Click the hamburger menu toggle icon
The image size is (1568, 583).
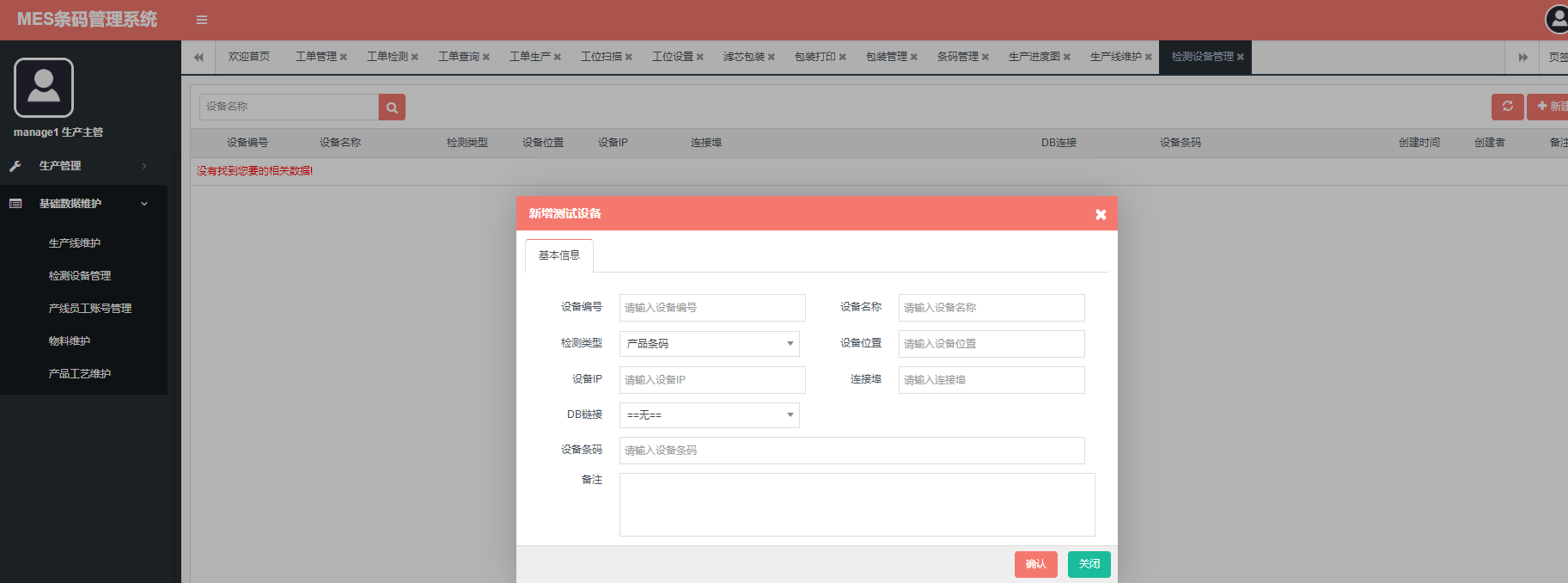202,20
